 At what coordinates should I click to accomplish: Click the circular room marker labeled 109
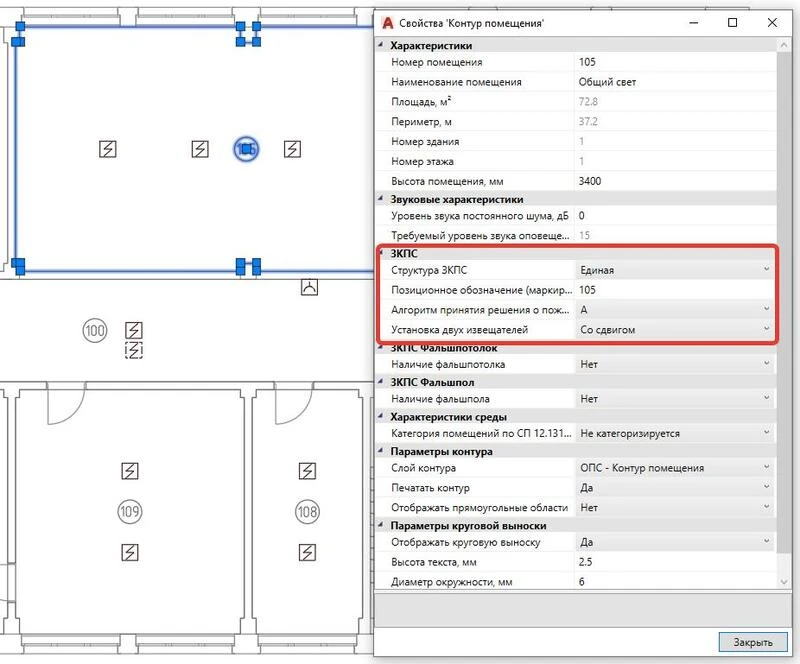click(x=129, y=512)
